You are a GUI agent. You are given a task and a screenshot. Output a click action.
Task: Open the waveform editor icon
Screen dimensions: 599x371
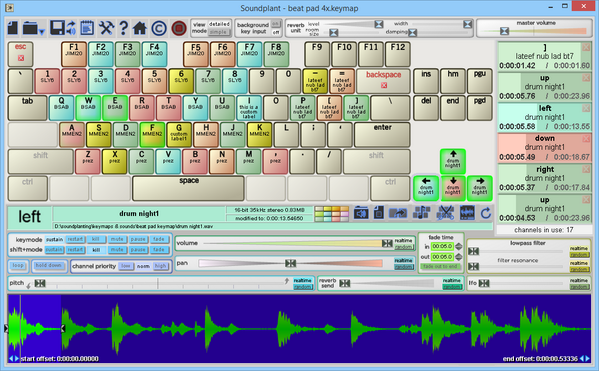[x=467, y=213]
